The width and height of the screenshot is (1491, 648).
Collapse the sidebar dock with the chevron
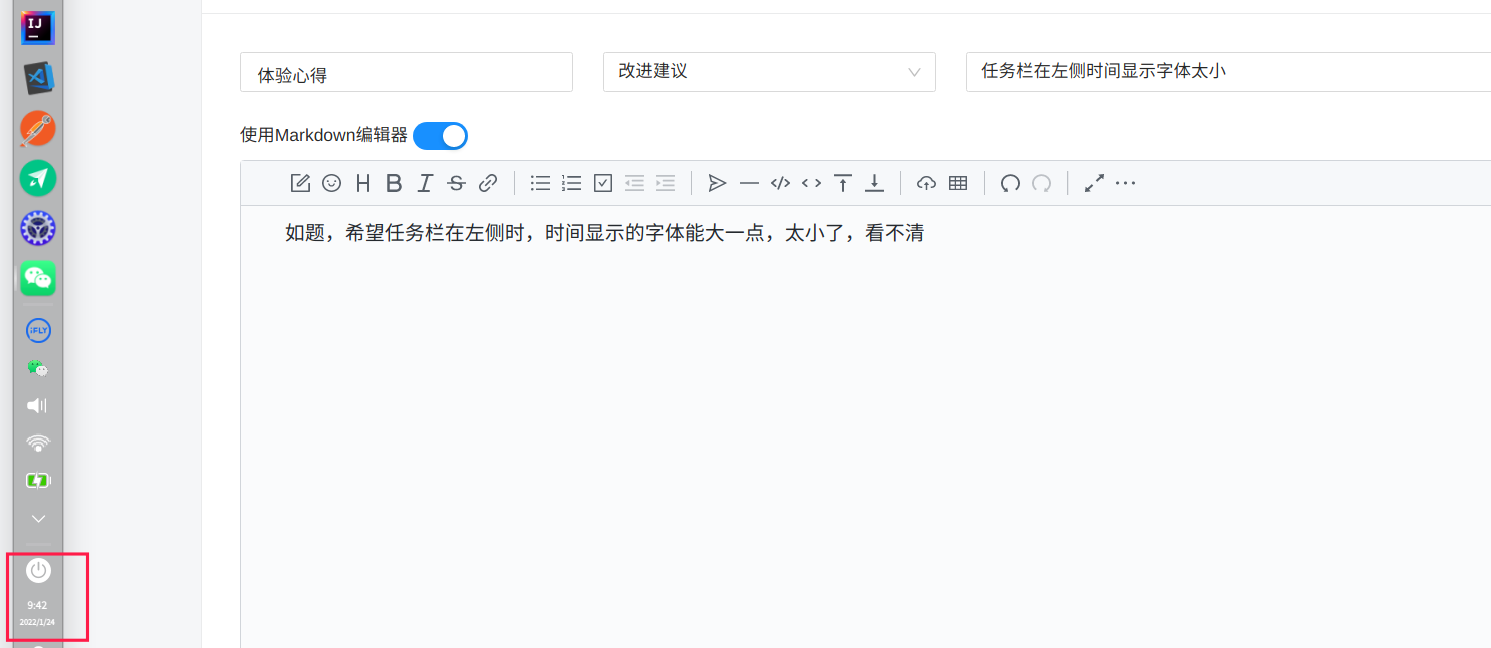[37, 518]
